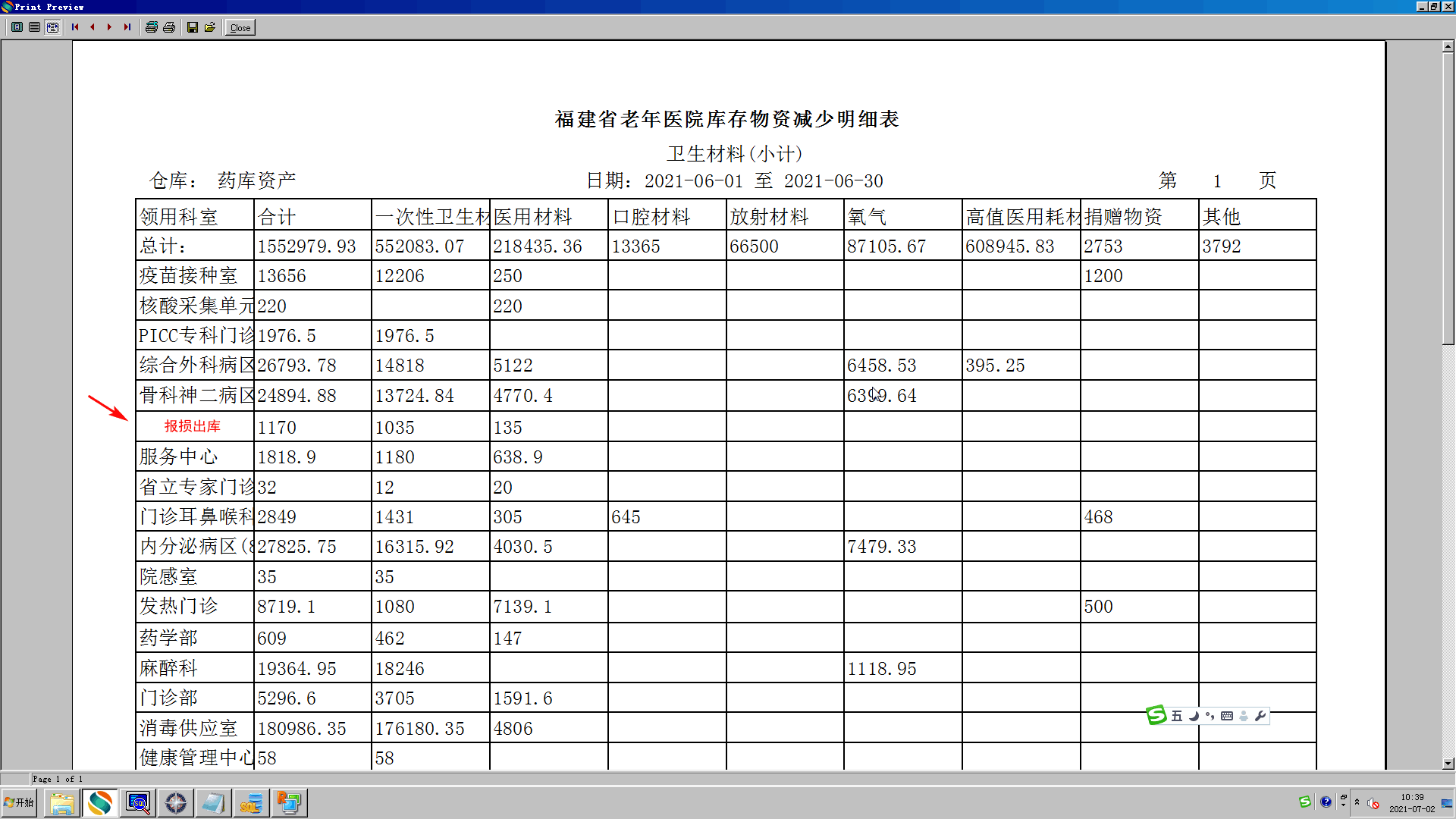Open printer setup icon in toolbar
This screenshot has height=819, width=1456.
pyautogui.click(x=152, y=27)
